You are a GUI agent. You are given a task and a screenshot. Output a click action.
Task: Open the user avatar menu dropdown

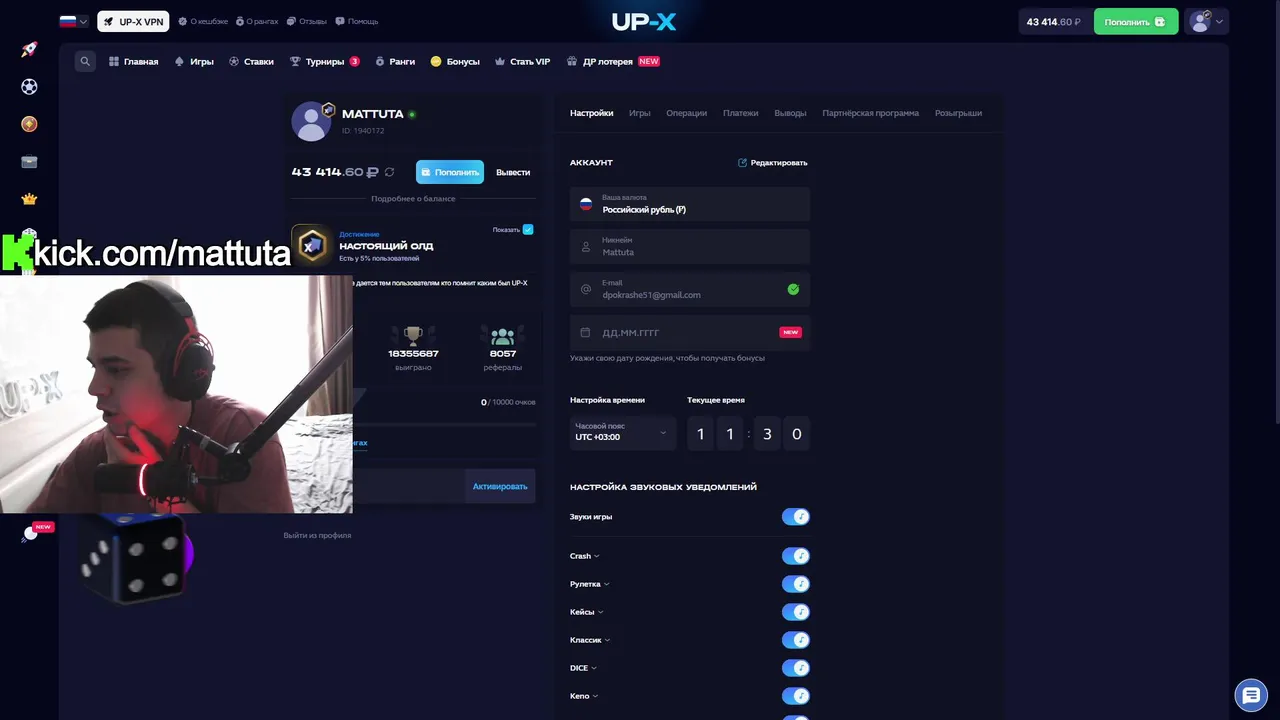[1207, 21]
